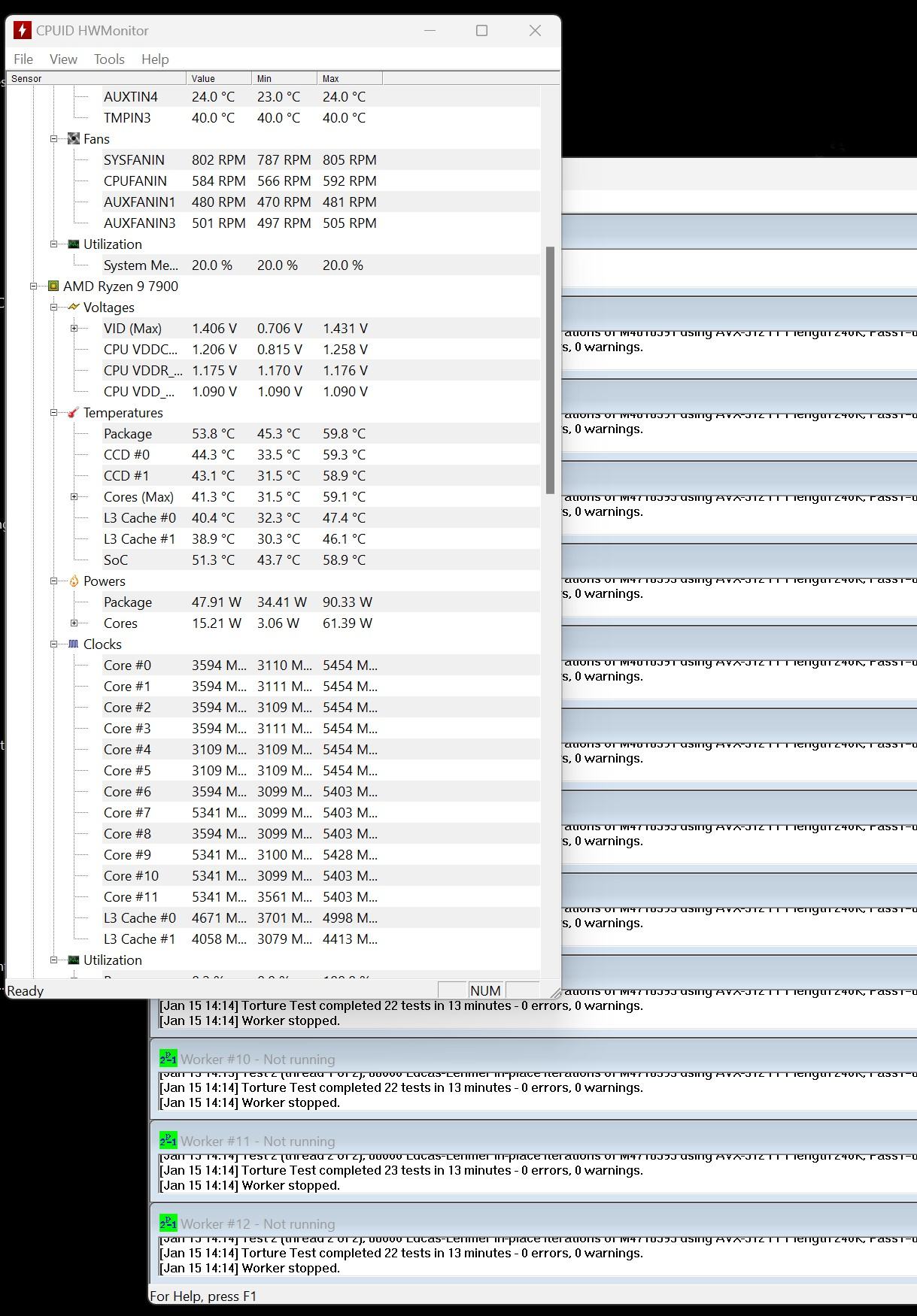Click the NUM status bar indicator
917x1316 pixels.
coord(485,990)
